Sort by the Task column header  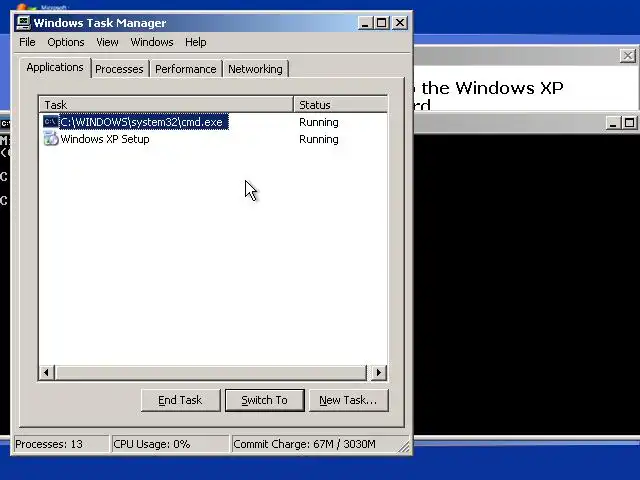point(167,104)
